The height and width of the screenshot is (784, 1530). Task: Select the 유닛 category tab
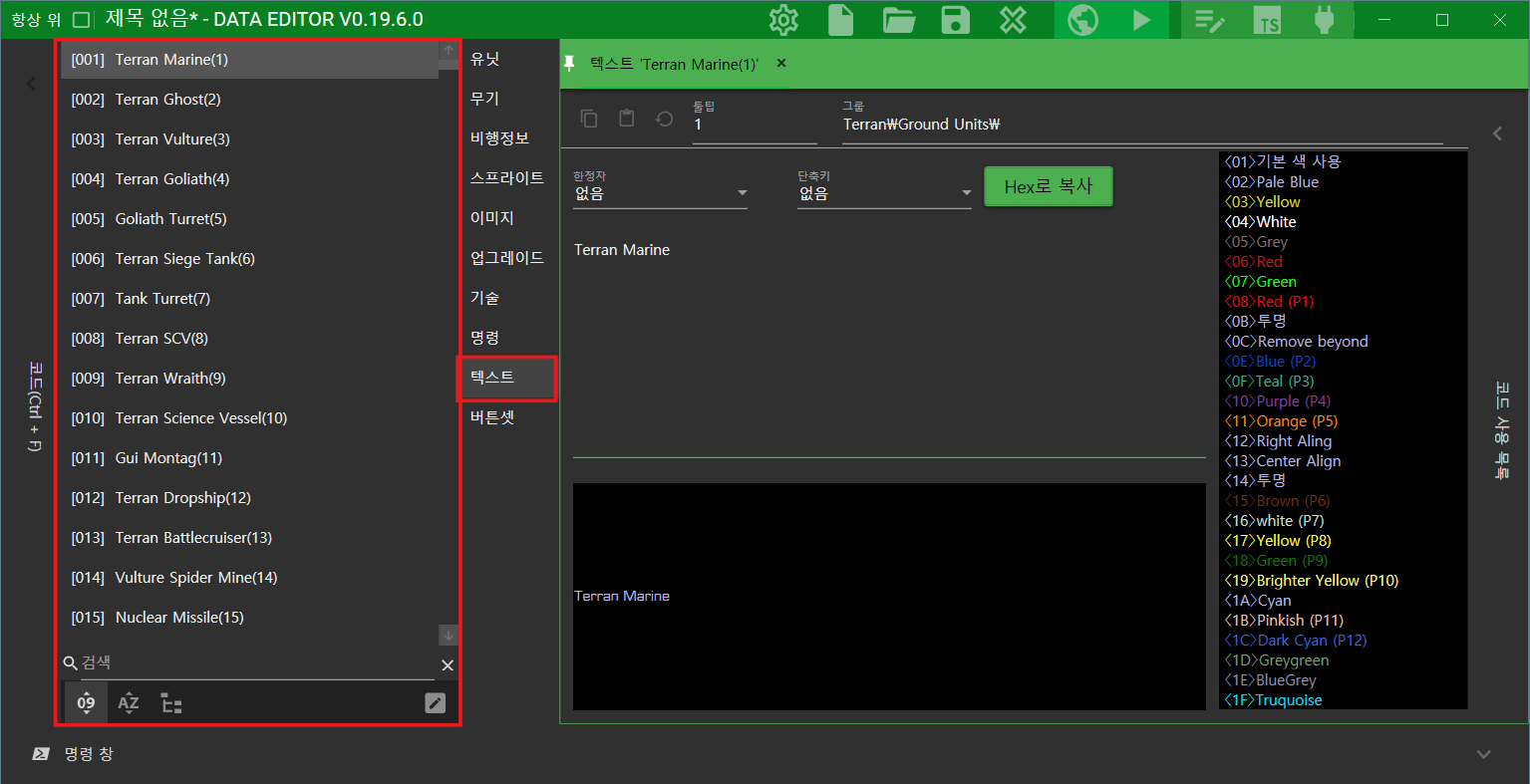pyautogui.click(x=485, y=59)
